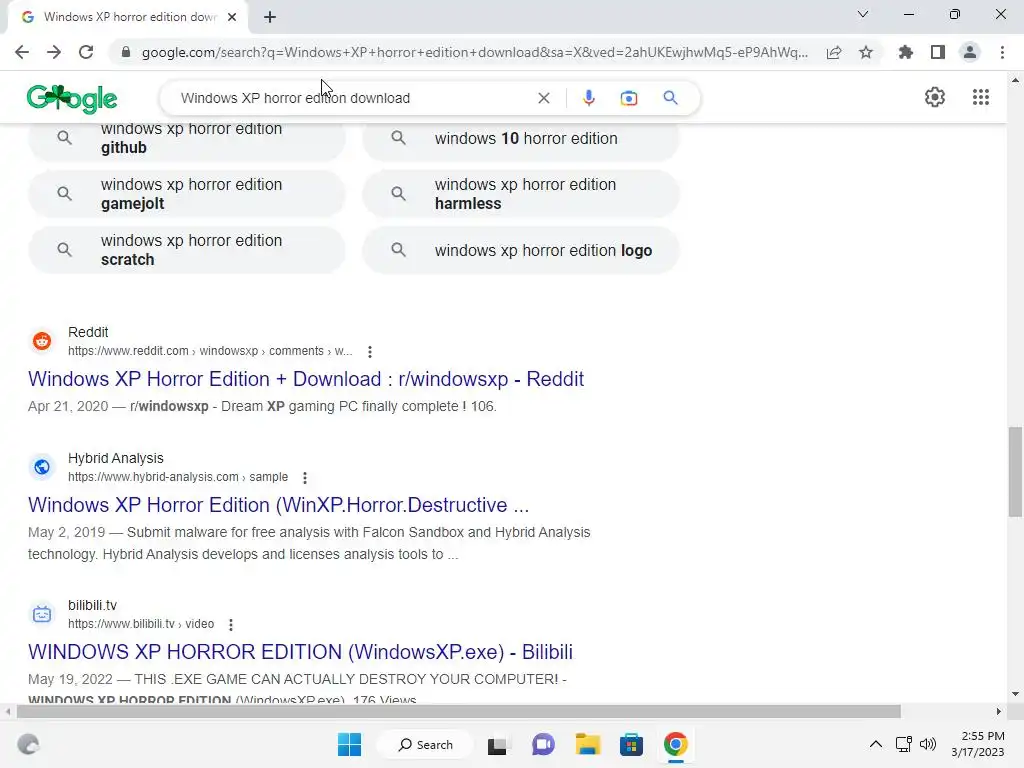Click the scroll-right arrow of horizontal scrollbar
This screenshot has height=768, width=1024.
(x=999, y=711)
